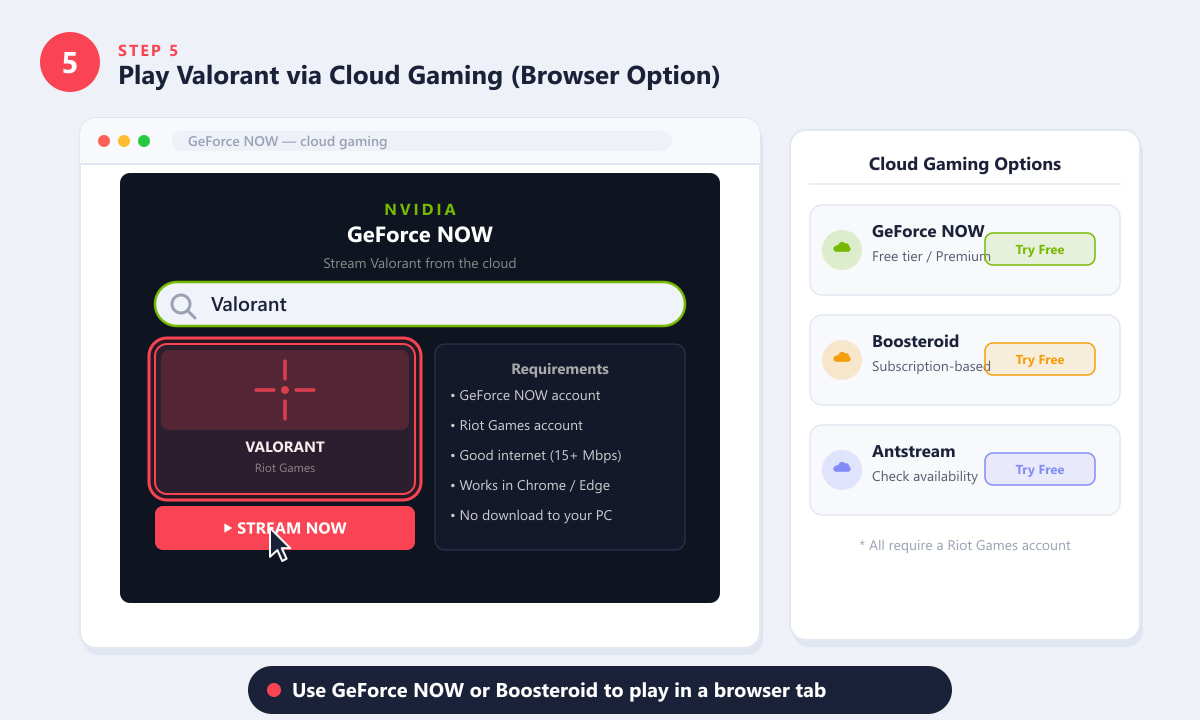Screen dimensions: 1200x720
Task: Click the green maximize window dot
Action: coord(144,141)
